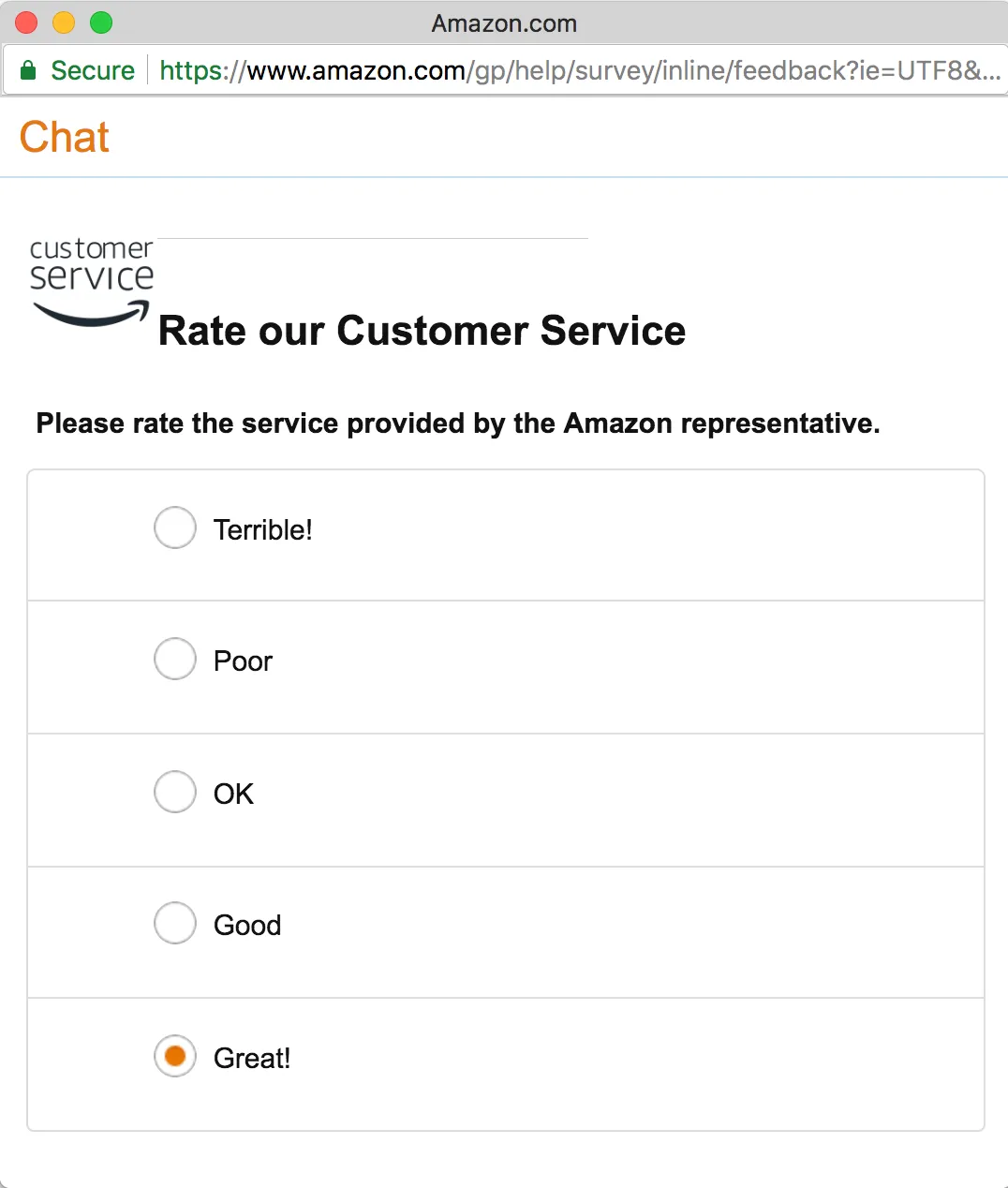
Task: Pick the Good rating radio button
Action: pyautogui.click(x=175, y=923)
